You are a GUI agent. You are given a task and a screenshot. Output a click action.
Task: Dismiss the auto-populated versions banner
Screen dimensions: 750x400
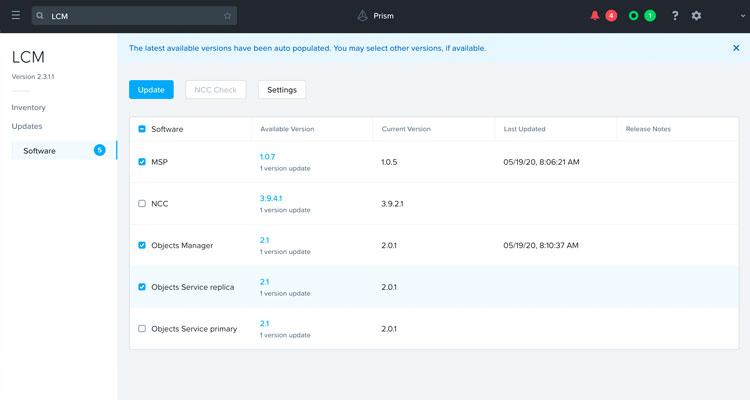point(736,47)
